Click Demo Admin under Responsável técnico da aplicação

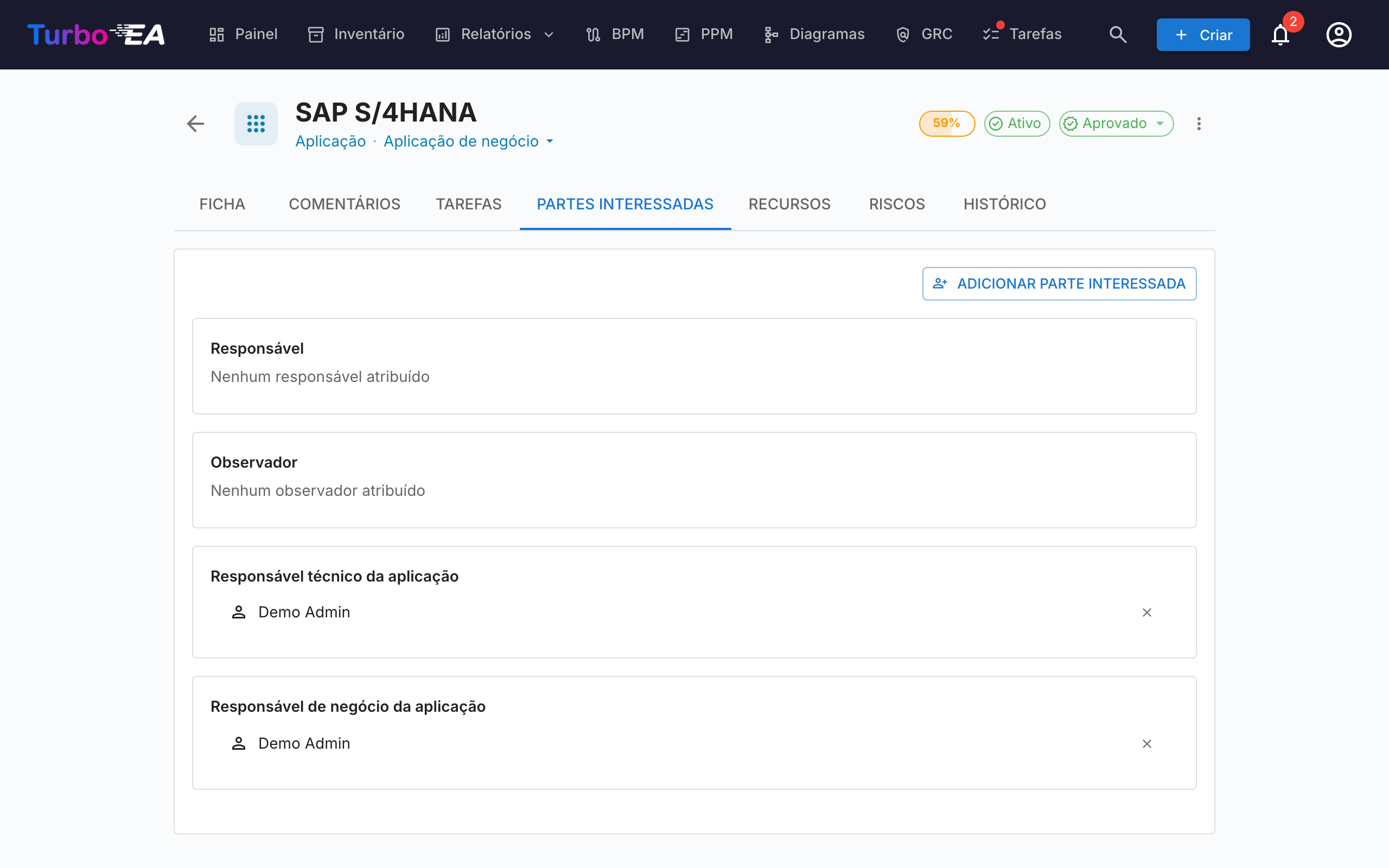click(x=304, y=612)
